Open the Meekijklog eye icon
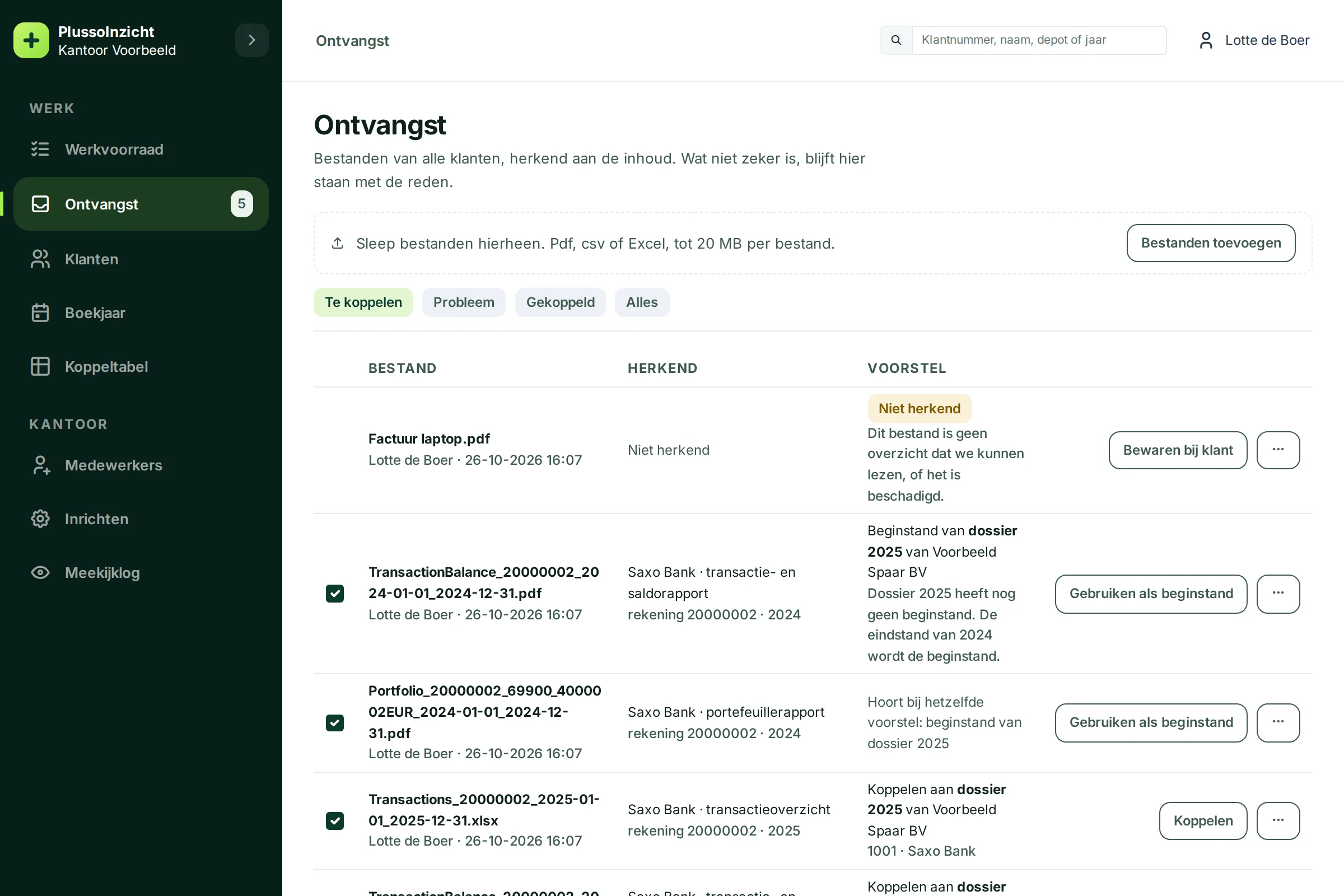The height and width of the screenshot is (896, 1344). click(40, 572)
